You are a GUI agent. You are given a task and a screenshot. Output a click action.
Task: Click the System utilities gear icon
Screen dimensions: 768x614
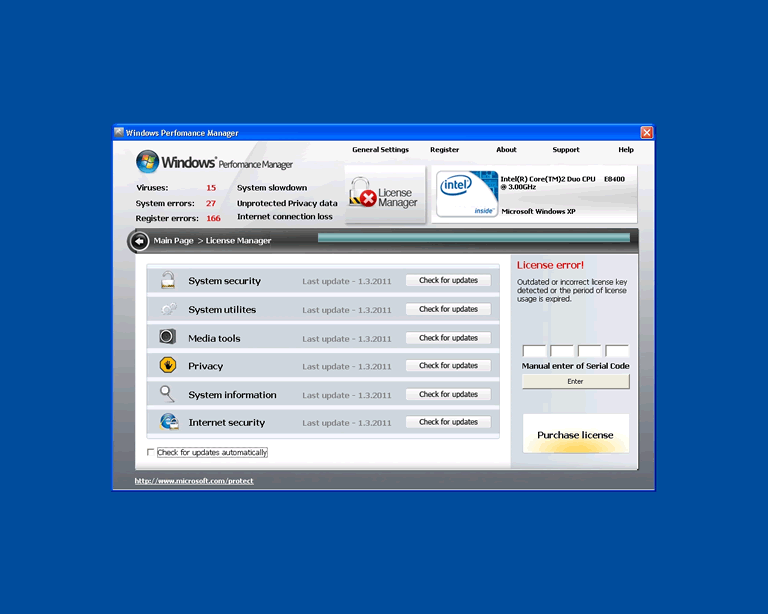coord(168,310)
